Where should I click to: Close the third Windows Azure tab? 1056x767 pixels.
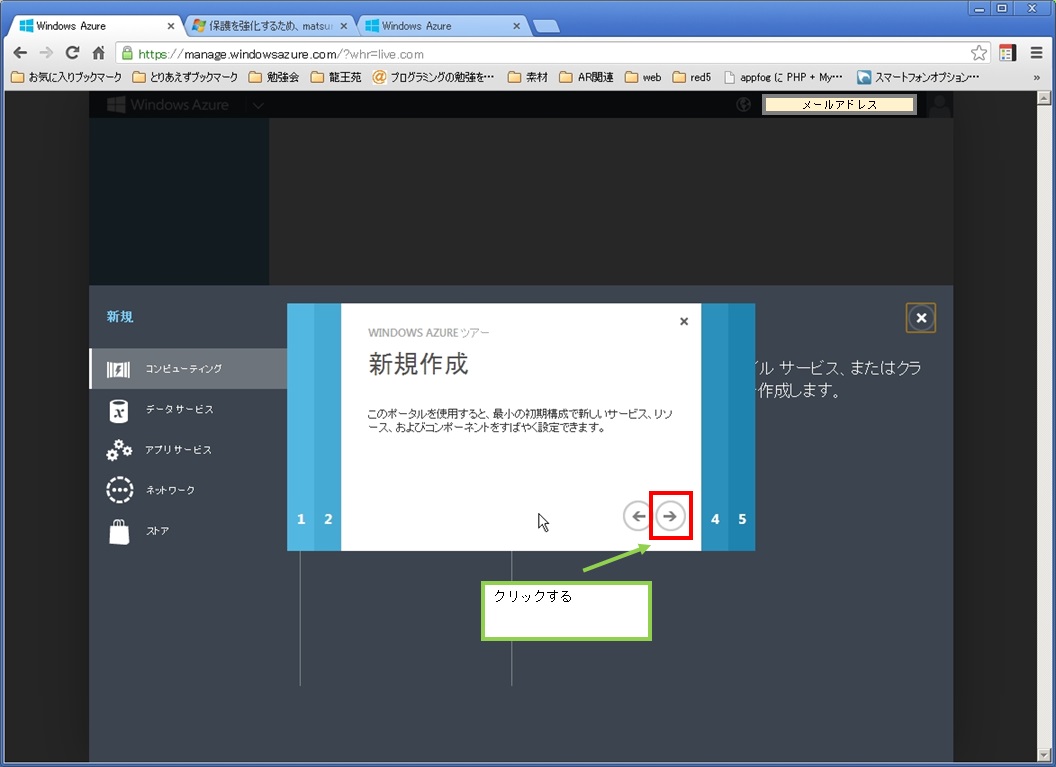coord(517,26)
